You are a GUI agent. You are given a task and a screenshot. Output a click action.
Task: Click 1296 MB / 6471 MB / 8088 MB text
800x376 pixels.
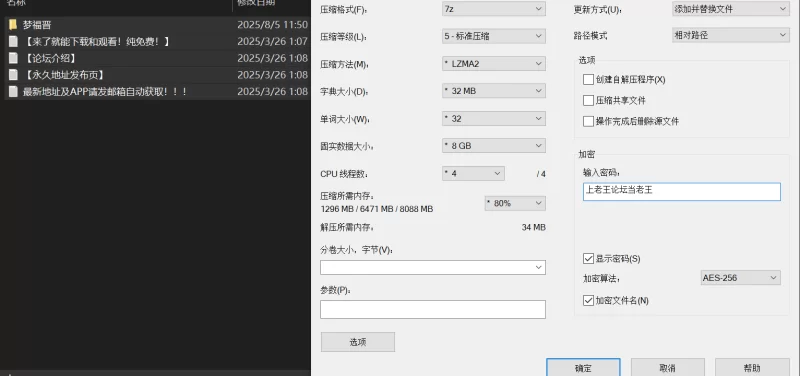pos(377,209)
